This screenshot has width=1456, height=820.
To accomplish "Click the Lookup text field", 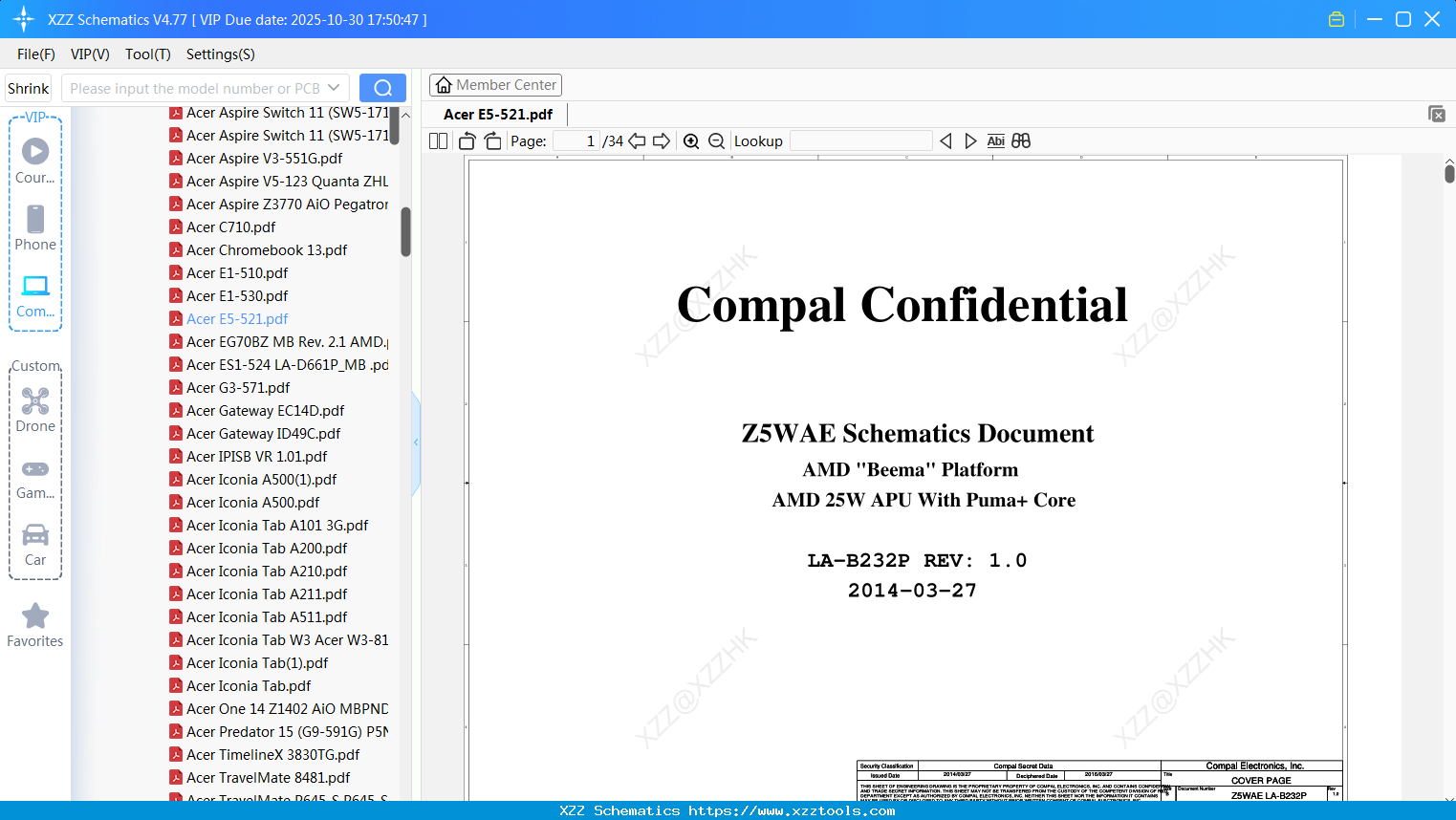I will click(860, 141).
